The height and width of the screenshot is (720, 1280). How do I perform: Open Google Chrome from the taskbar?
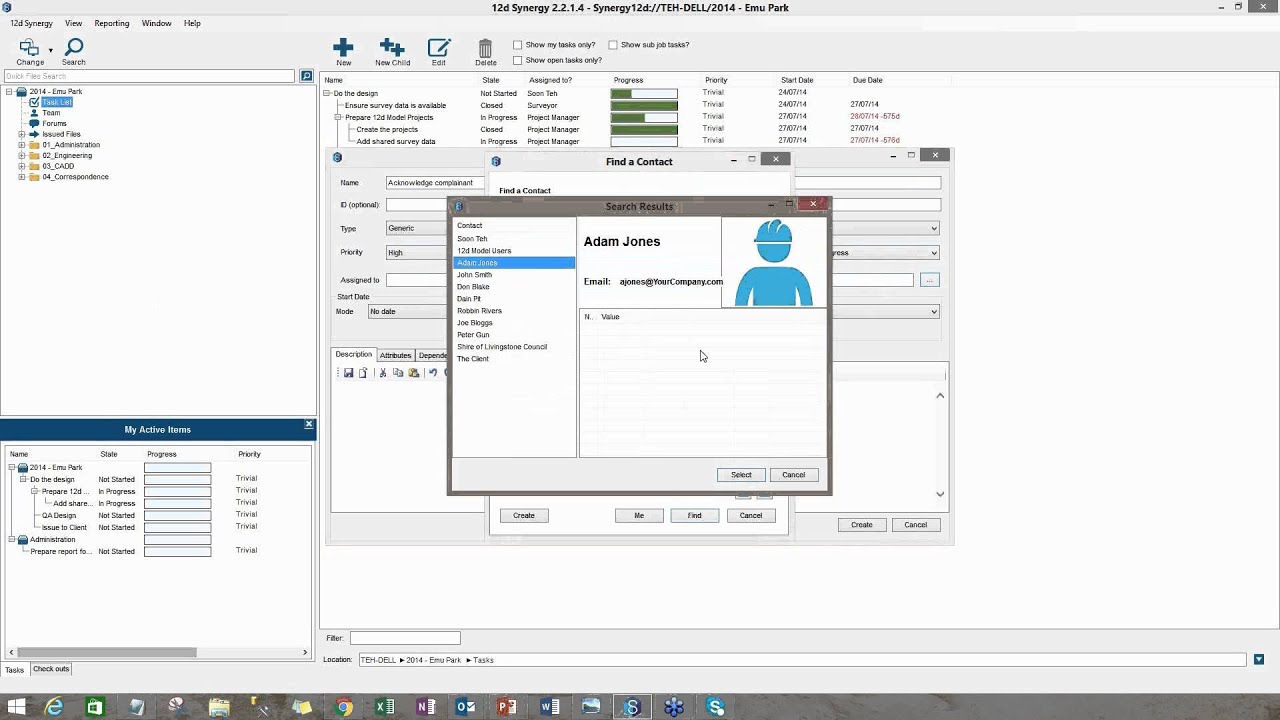point(343,707)
